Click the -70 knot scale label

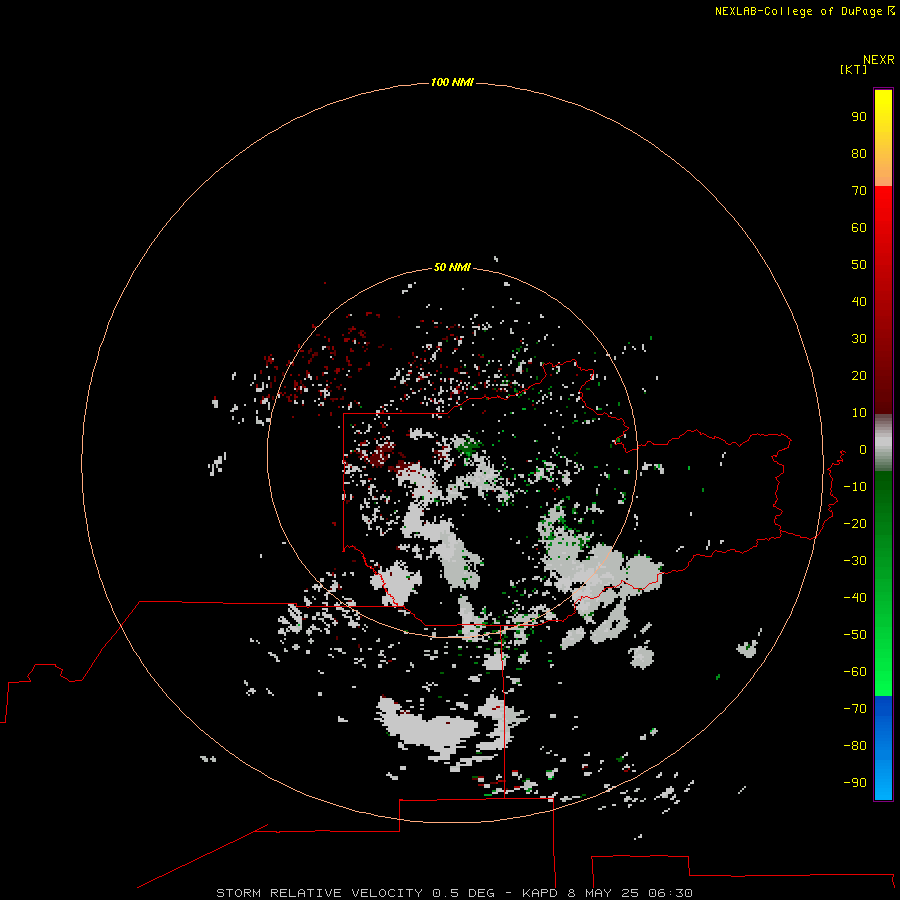(855, 709)
